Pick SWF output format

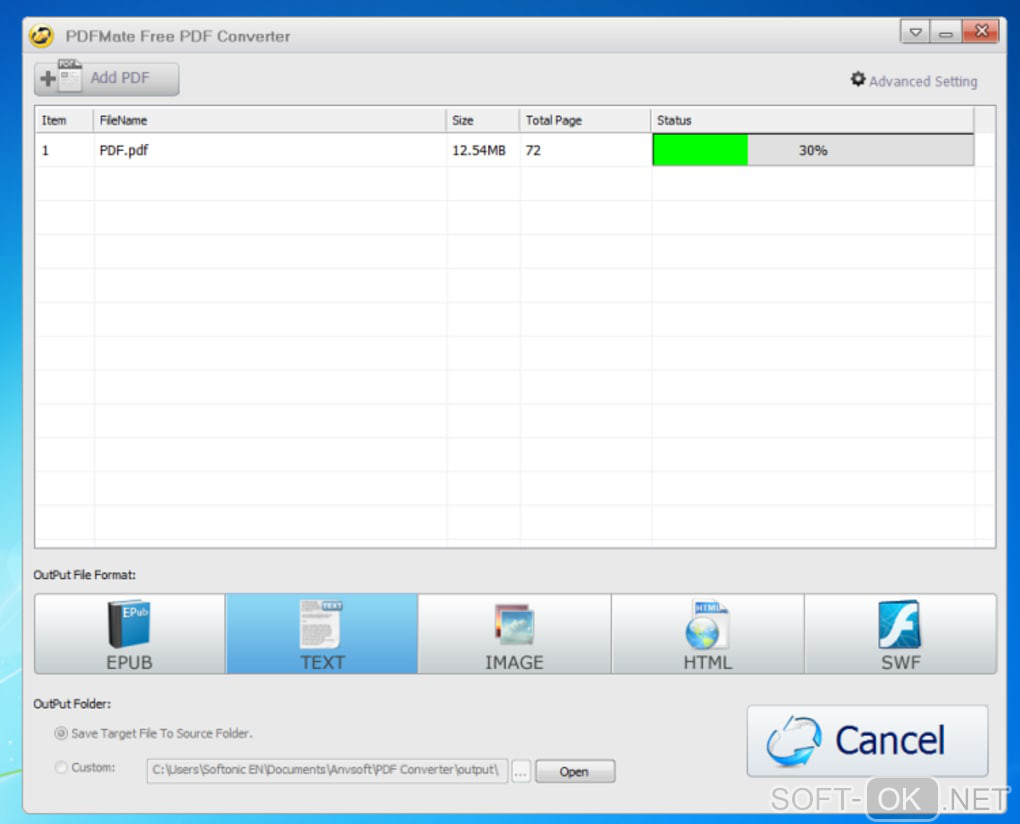[900, 634]
